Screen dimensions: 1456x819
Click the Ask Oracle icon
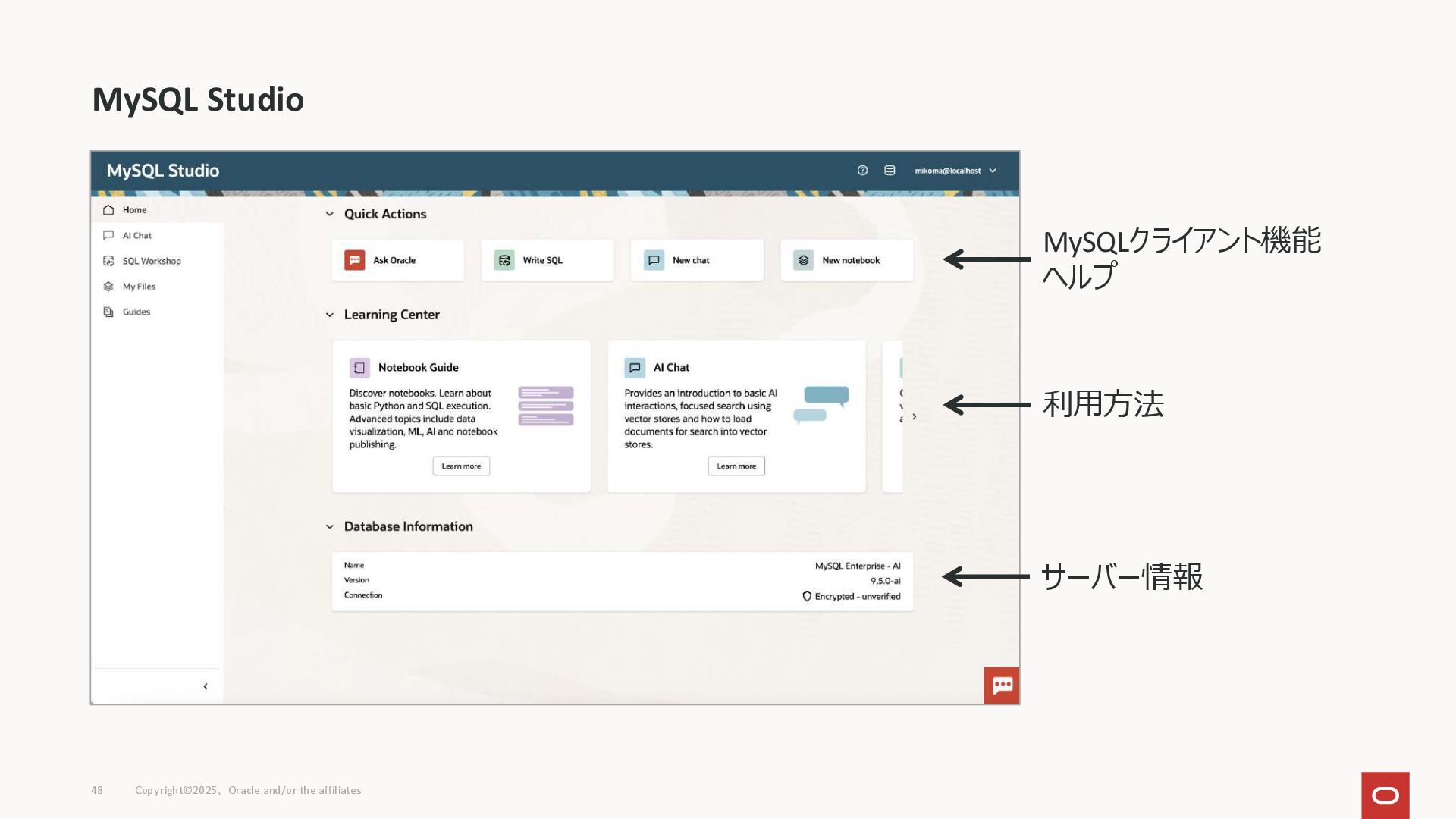[354, 260]
